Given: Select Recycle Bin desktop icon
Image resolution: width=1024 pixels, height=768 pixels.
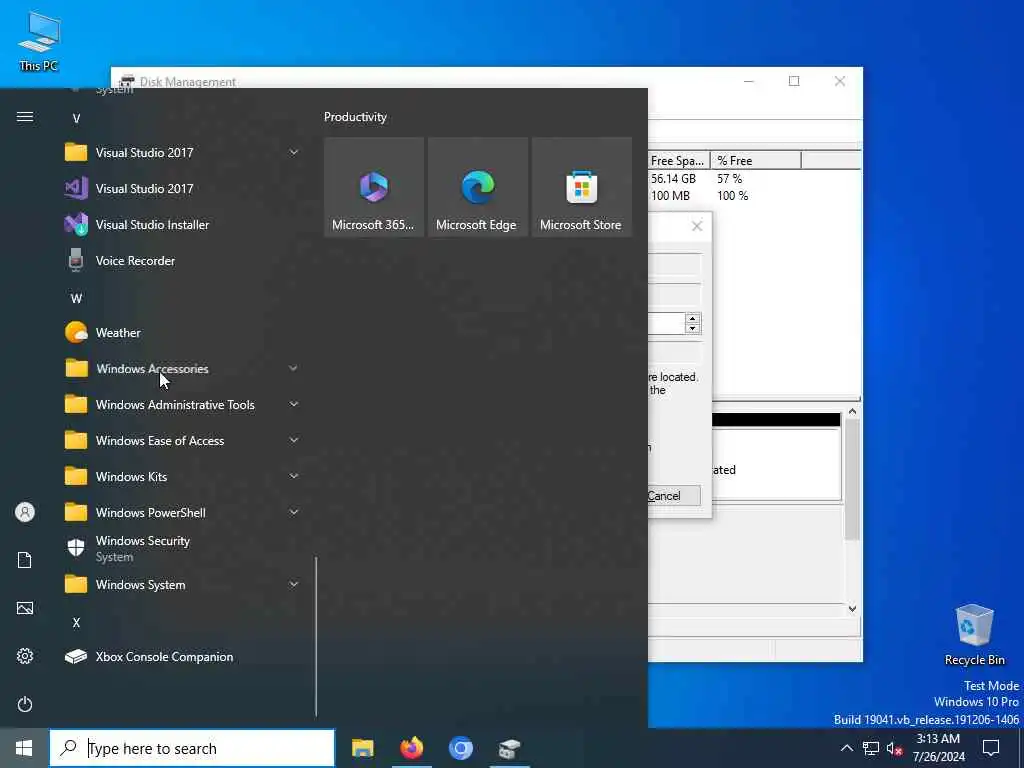Looking at the screenshot, I should pos(974,635).
